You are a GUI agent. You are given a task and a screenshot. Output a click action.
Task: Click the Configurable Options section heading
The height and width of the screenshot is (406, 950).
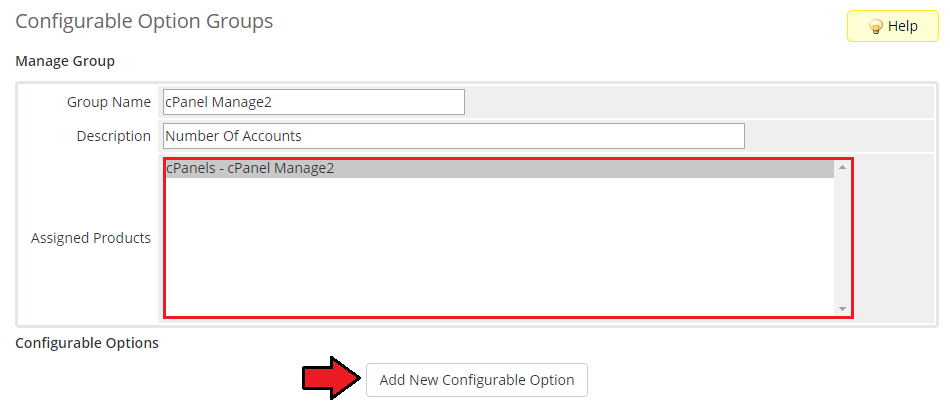point(87,343)
